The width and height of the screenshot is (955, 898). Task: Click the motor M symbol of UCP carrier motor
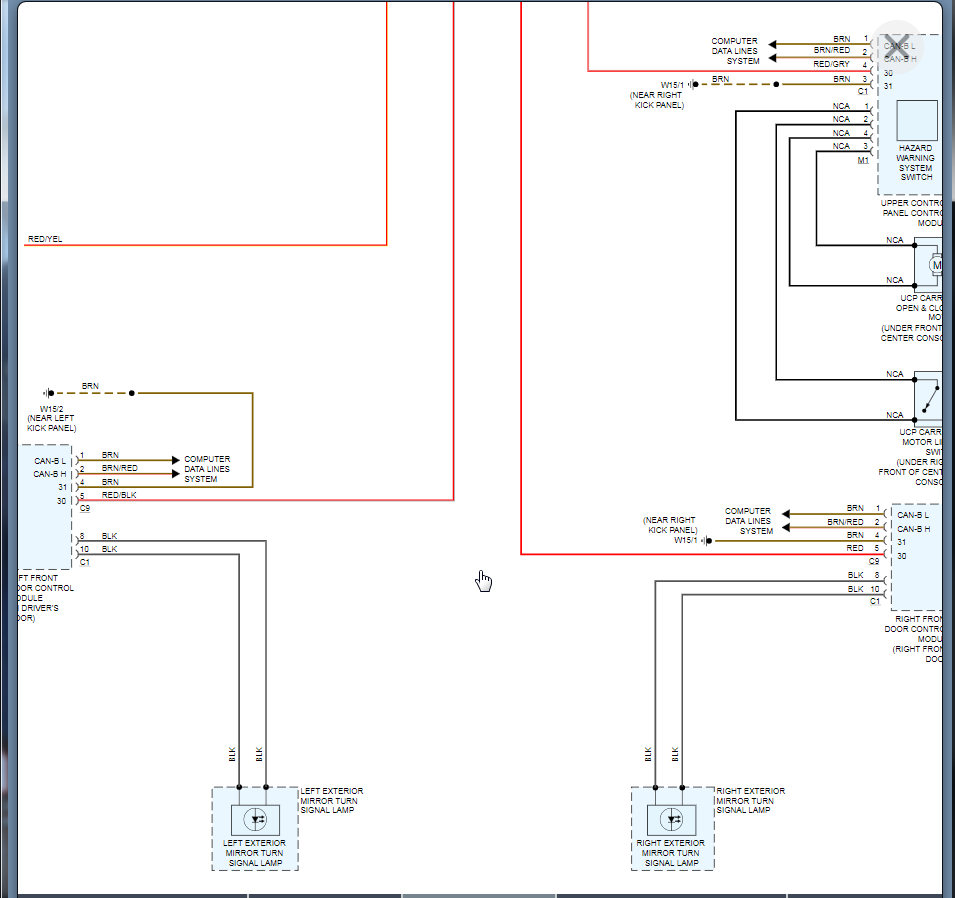(x=936, y=265)
